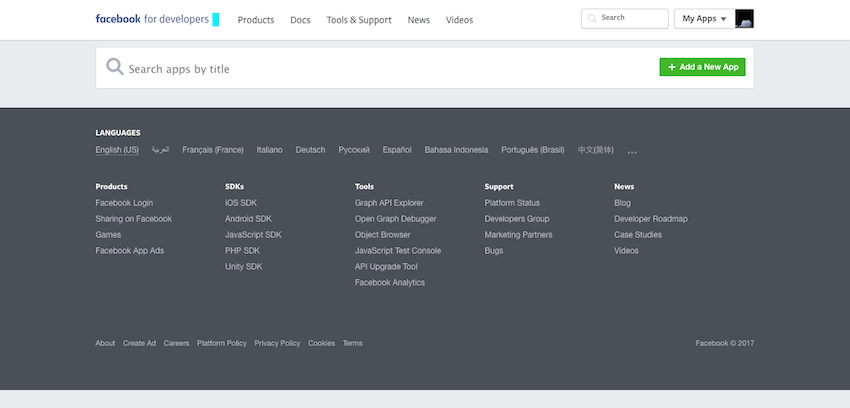Click the Add a New App button
The height and width of the screenshot is (408, 850).
point(702,67)
